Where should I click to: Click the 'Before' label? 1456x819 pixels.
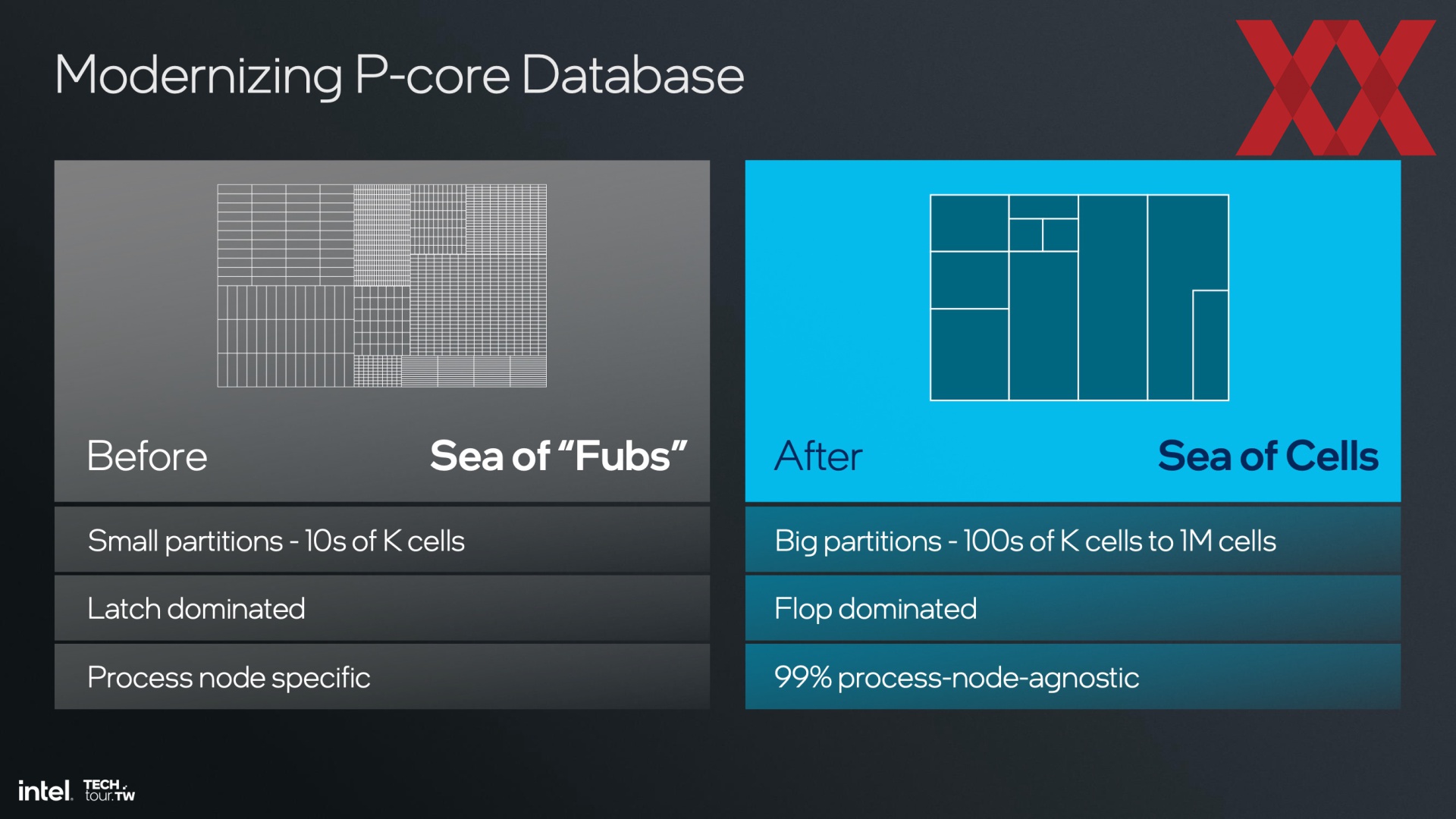tap(146, 456)
